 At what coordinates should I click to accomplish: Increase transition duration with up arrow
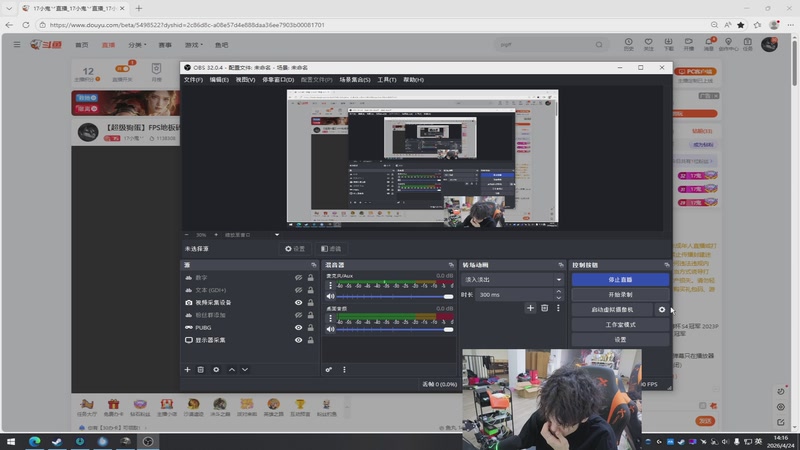pyautogui.click(x=559, y=291)
